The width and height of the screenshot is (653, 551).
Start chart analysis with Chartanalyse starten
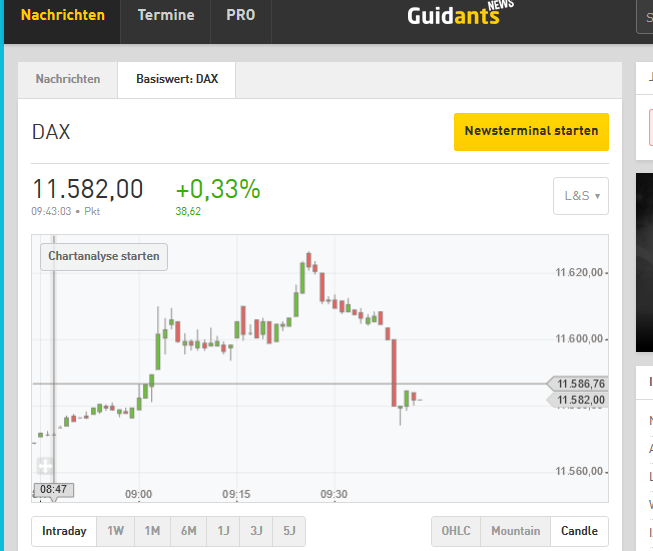click(104, 256)
